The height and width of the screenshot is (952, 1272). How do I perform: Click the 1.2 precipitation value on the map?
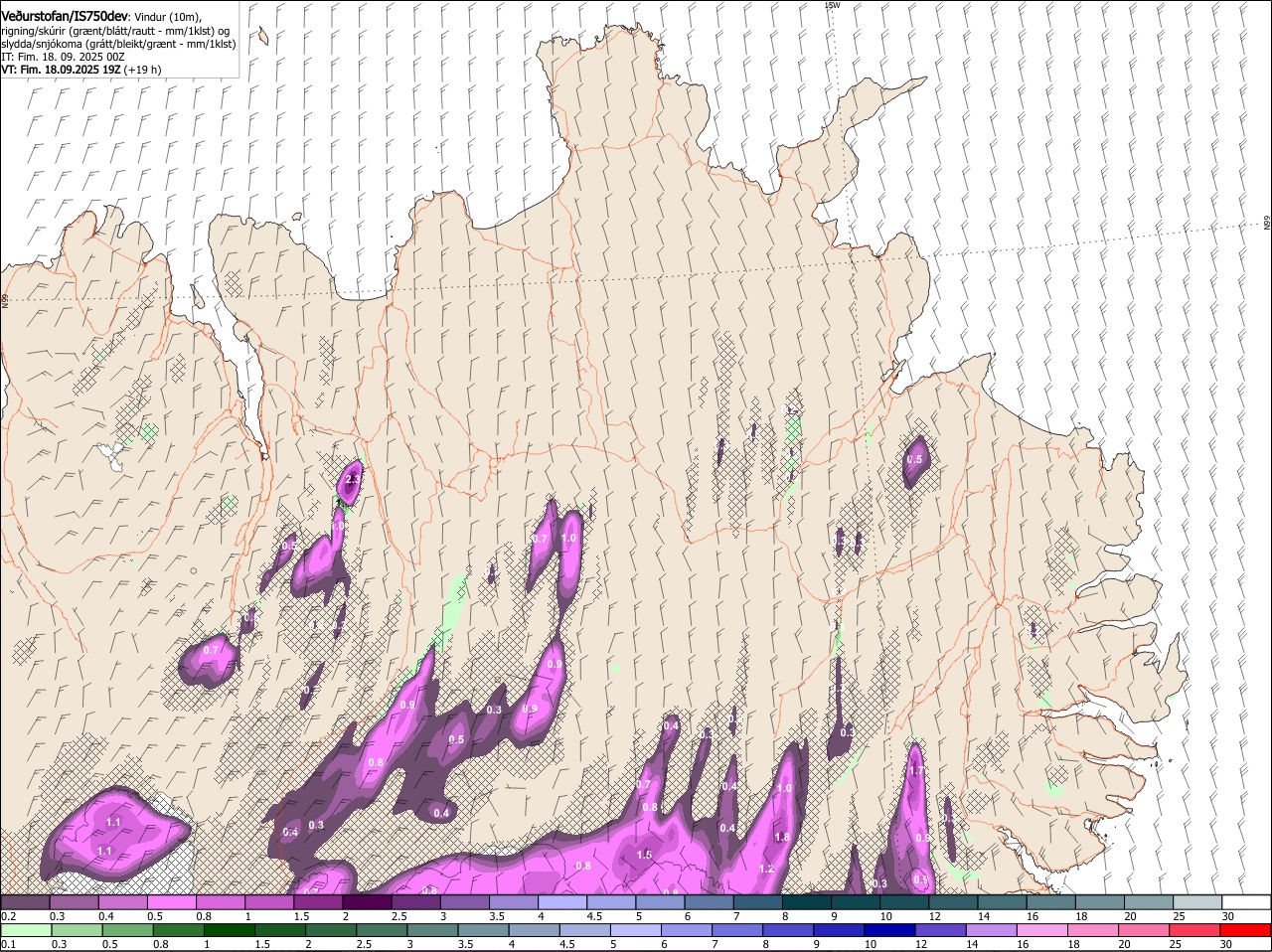[x=766, y=869]
